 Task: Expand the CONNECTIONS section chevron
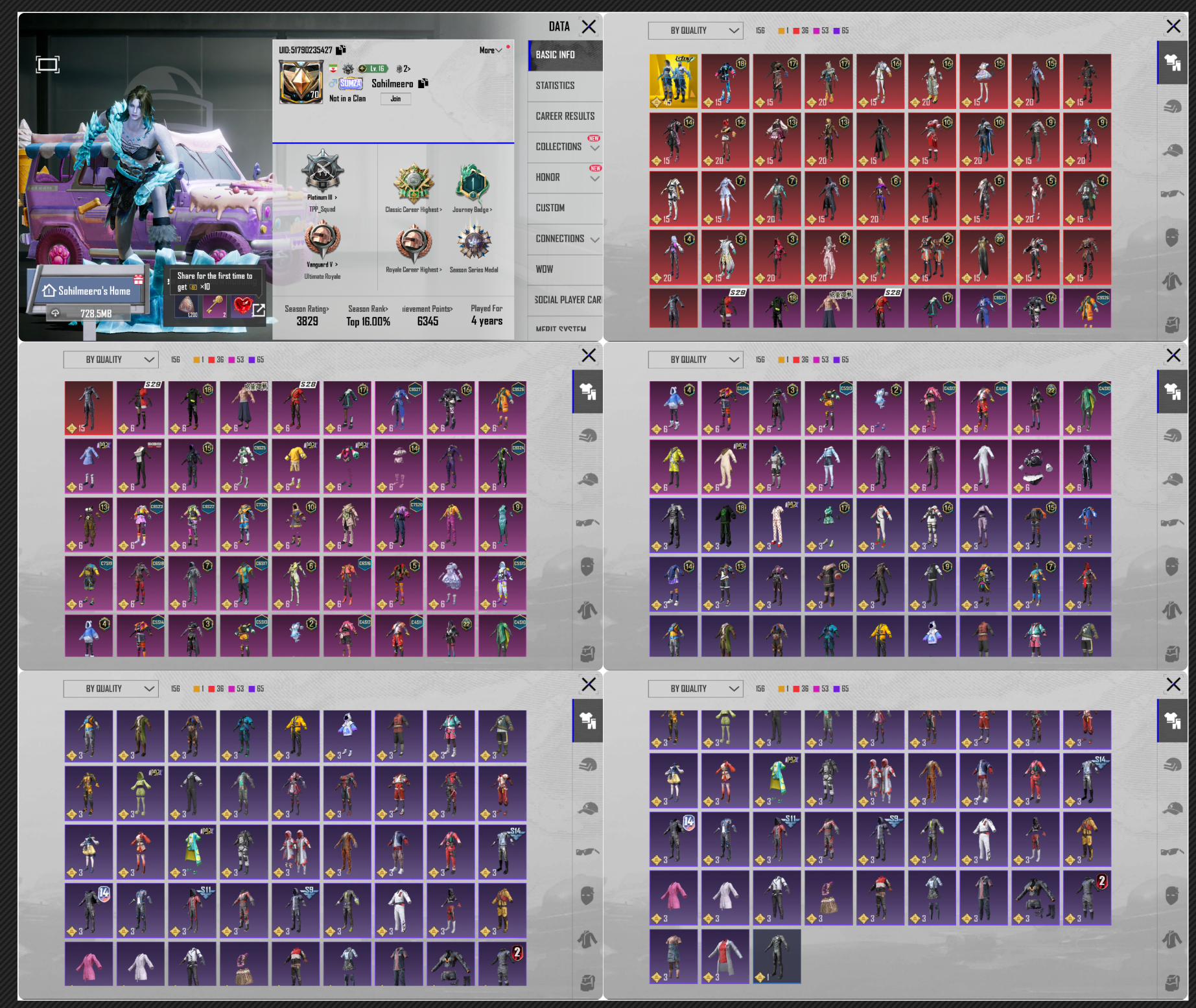click(594, 240)
